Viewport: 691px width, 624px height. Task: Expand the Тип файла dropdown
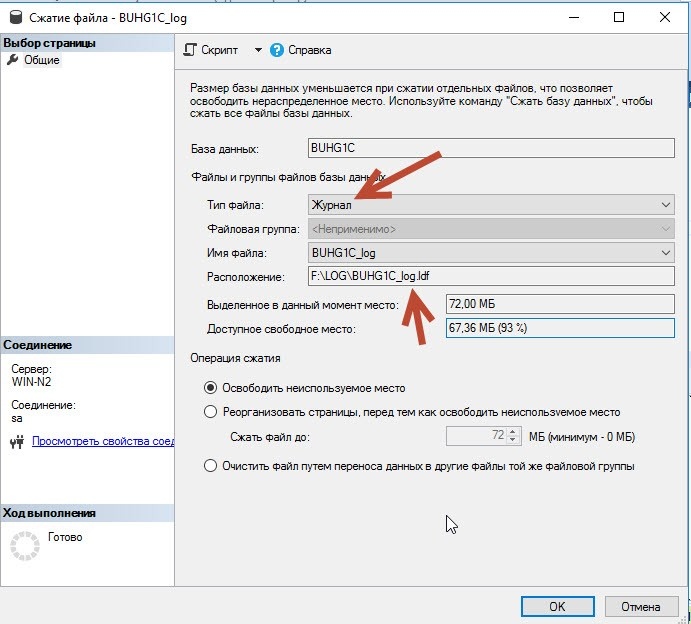tap(665, 205)
